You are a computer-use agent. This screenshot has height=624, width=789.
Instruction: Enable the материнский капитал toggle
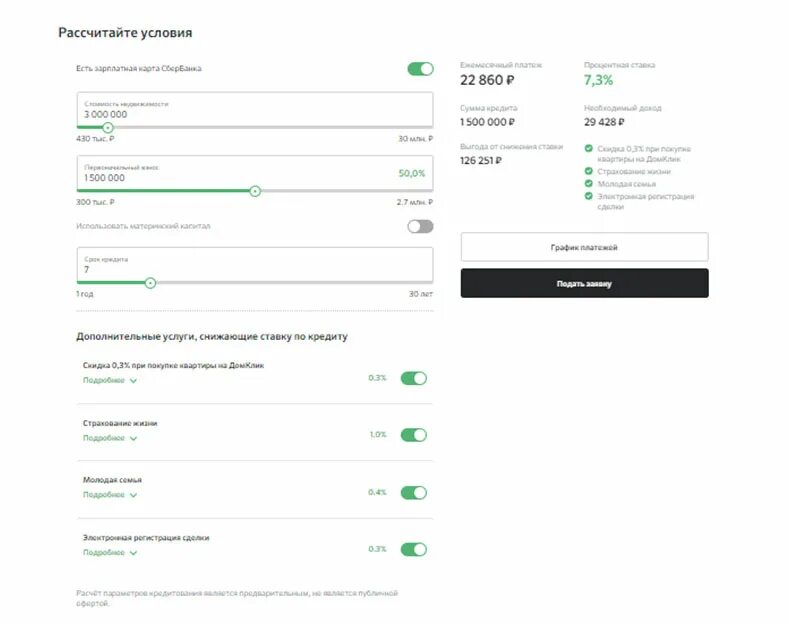(420, 226)
